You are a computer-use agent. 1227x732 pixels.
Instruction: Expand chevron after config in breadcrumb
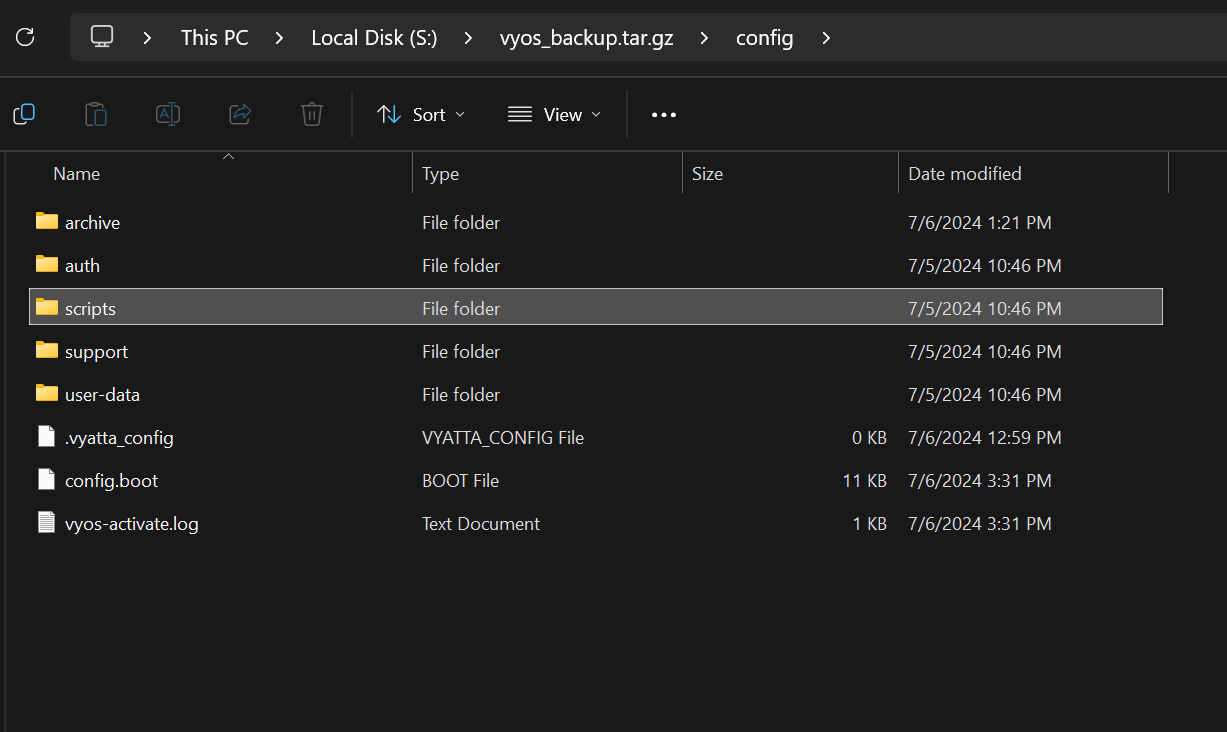point(826,38)
